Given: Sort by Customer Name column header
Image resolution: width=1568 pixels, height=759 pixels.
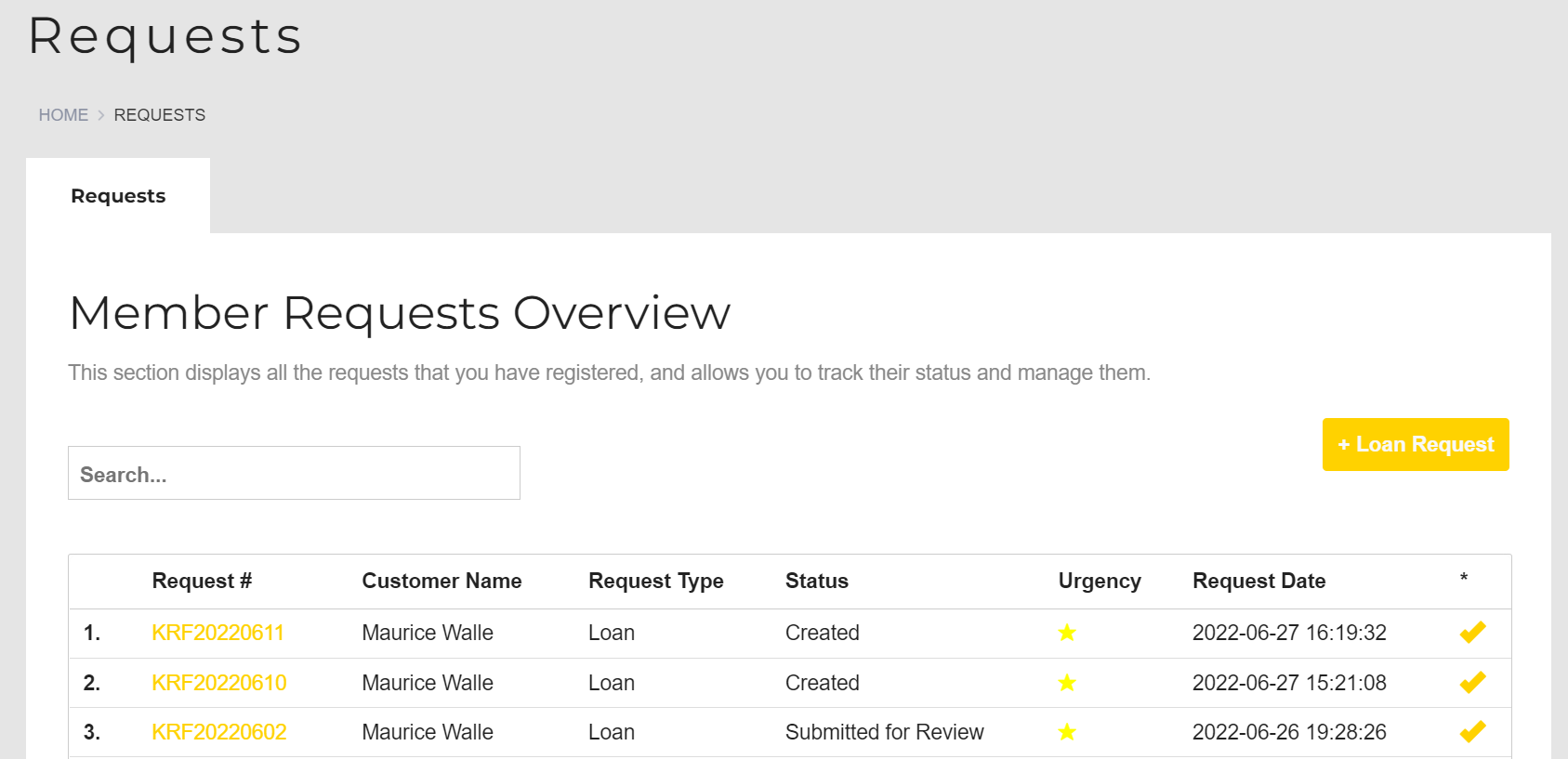Looking at the screenshot, I should (441, 582).
